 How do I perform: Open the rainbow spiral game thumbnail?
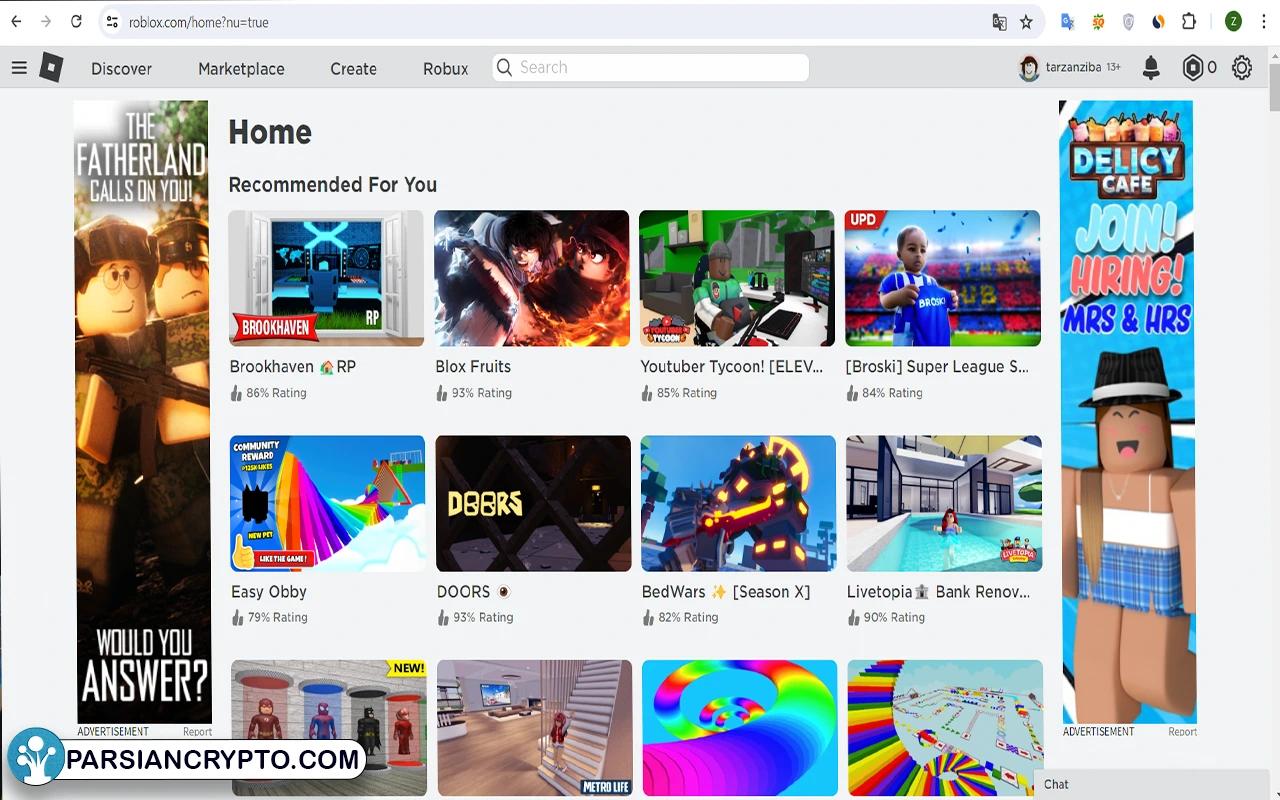point(740,728)
